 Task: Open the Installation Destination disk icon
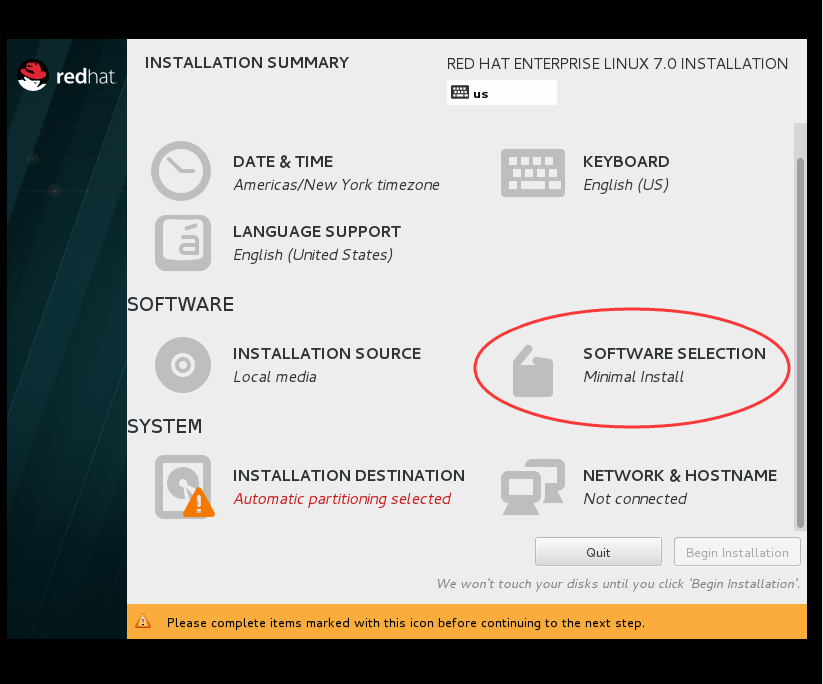(184, 487)
